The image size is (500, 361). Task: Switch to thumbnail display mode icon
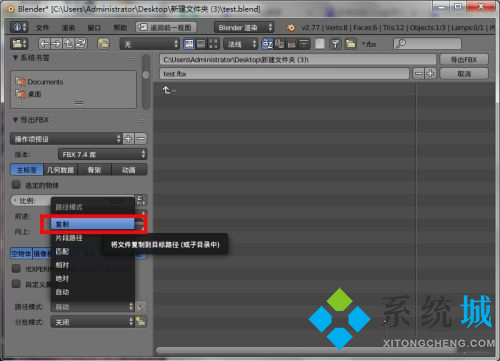tap(213, 44)
